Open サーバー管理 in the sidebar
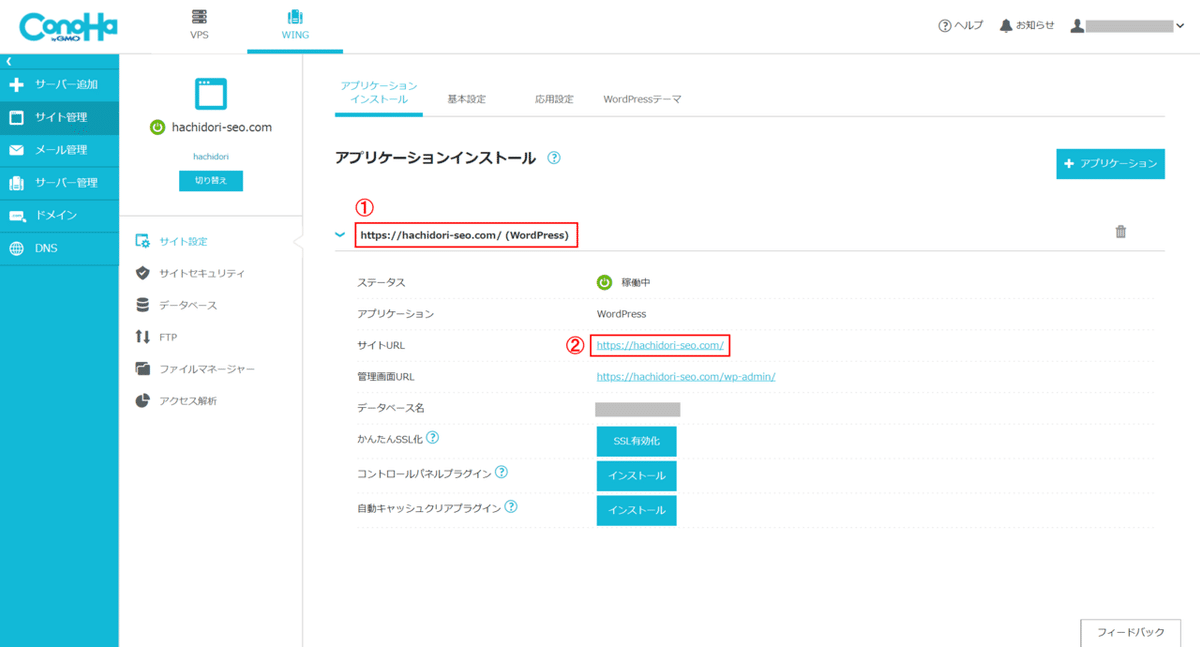This screenshot has height=647, width=1200. tap(59, 183)
